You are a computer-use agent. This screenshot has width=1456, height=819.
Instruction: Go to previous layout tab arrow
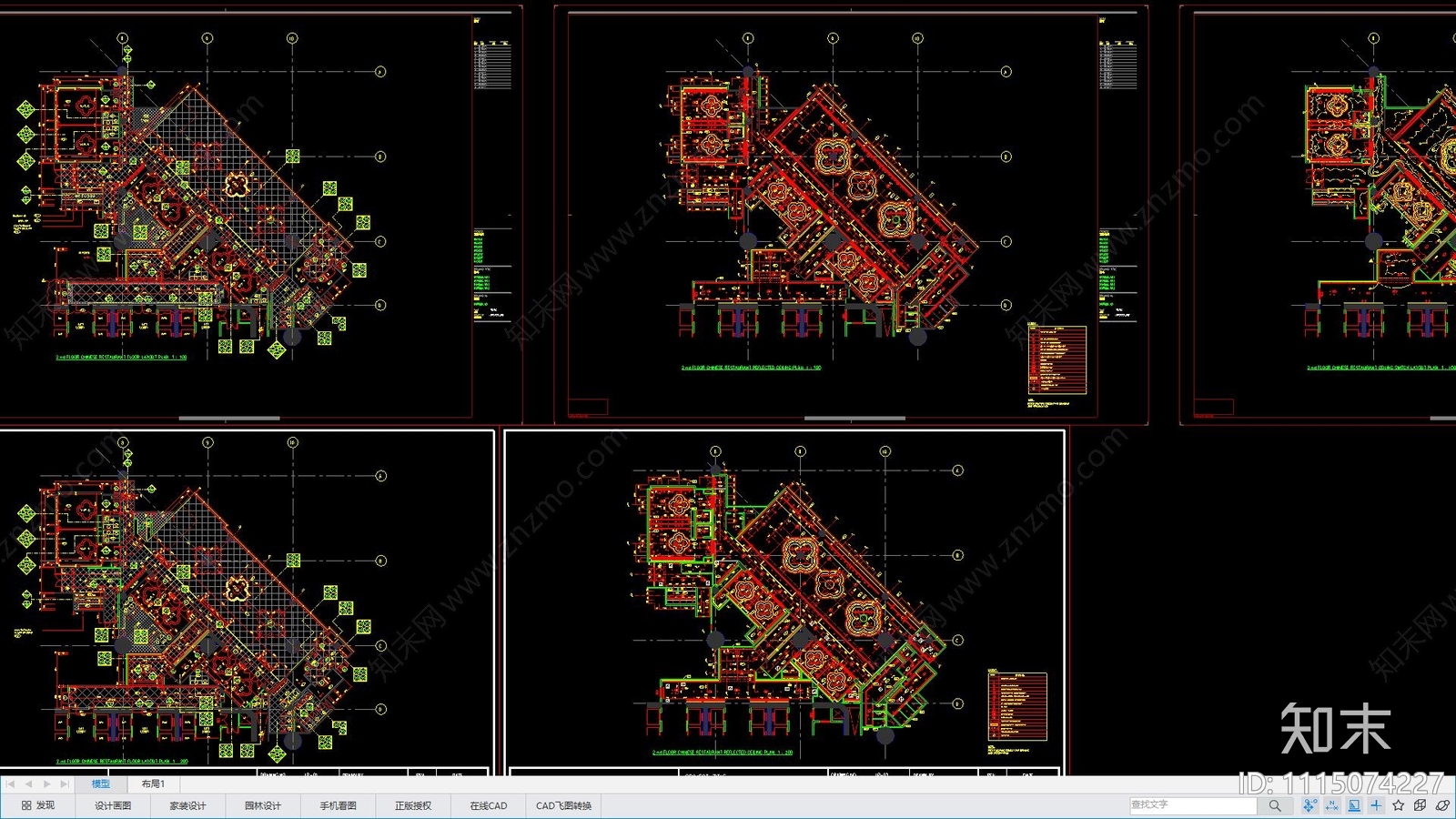coord(28,784)
